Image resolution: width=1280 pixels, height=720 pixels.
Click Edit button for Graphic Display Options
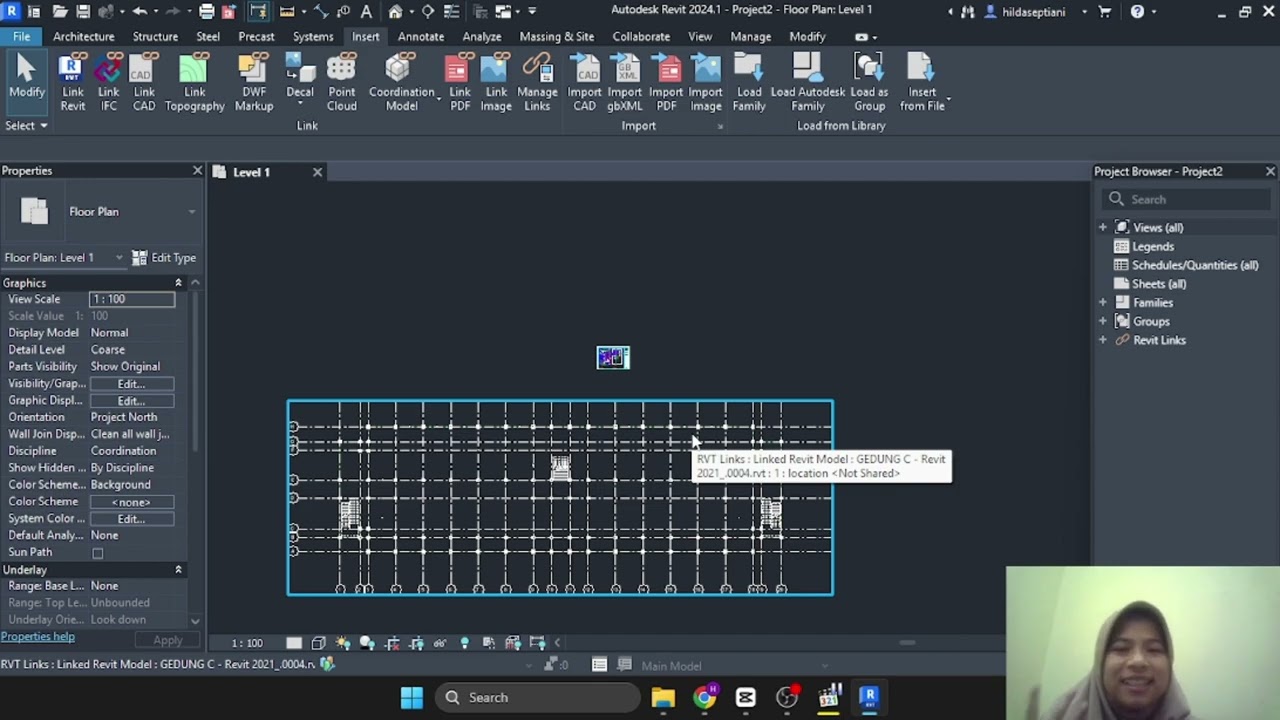coord(131,401)
